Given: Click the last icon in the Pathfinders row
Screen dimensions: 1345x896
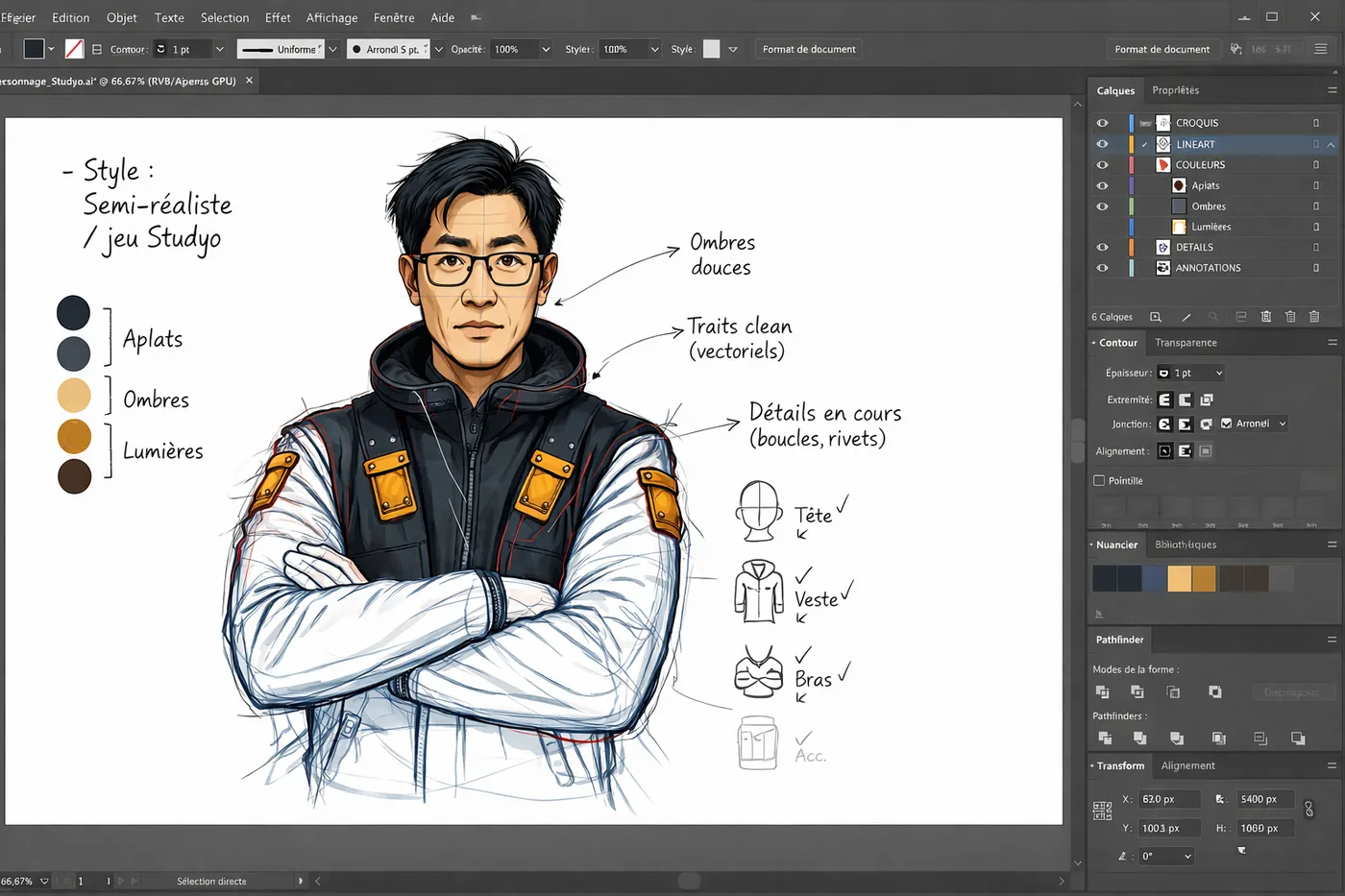Looking at the screenshot, I should pos(1298,739).
